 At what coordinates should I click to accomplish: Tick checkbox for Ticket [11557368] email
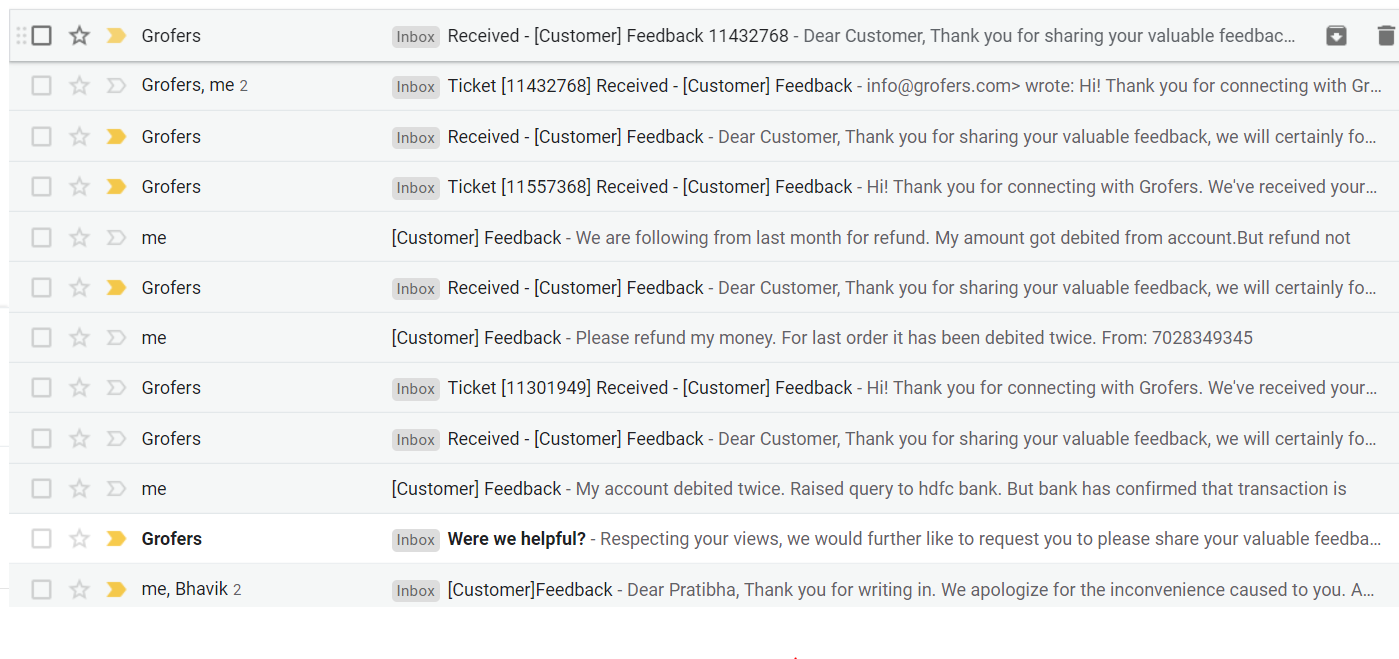41,187
